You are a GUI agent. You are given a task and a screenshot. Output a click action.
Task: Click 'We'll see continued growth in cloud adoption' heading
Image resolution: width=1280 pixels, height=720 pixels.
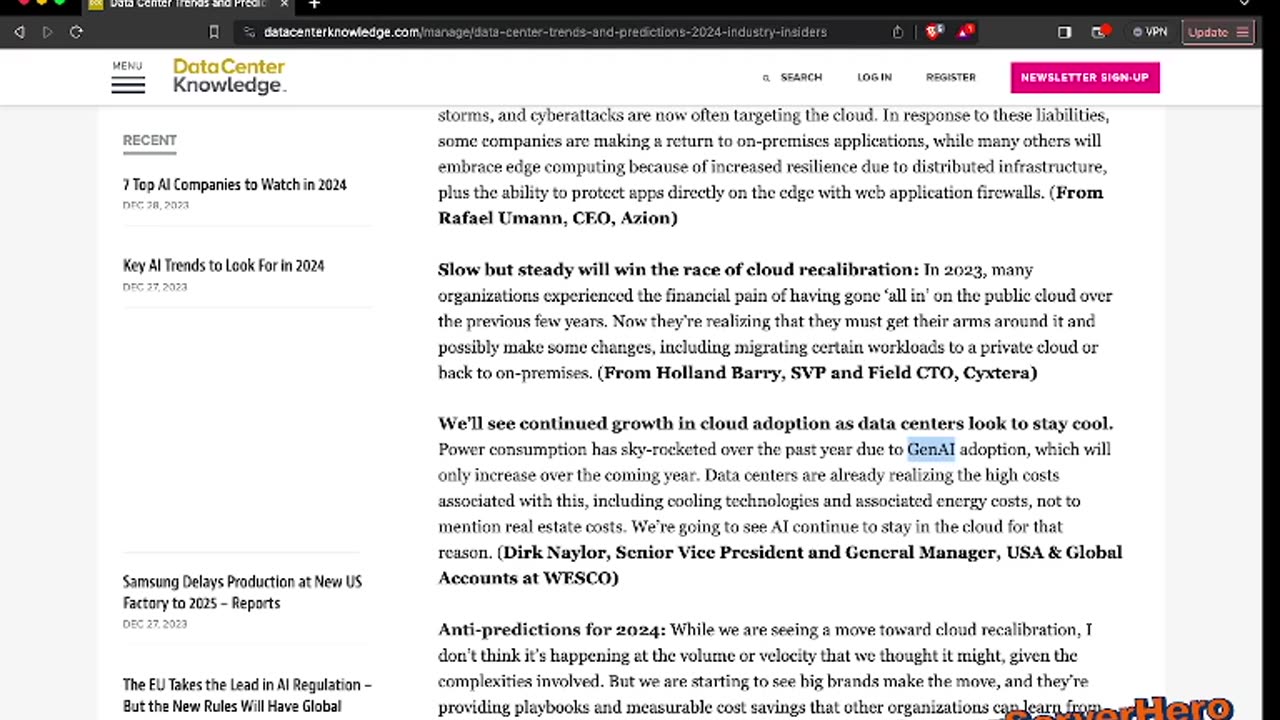tap(775, 424)
